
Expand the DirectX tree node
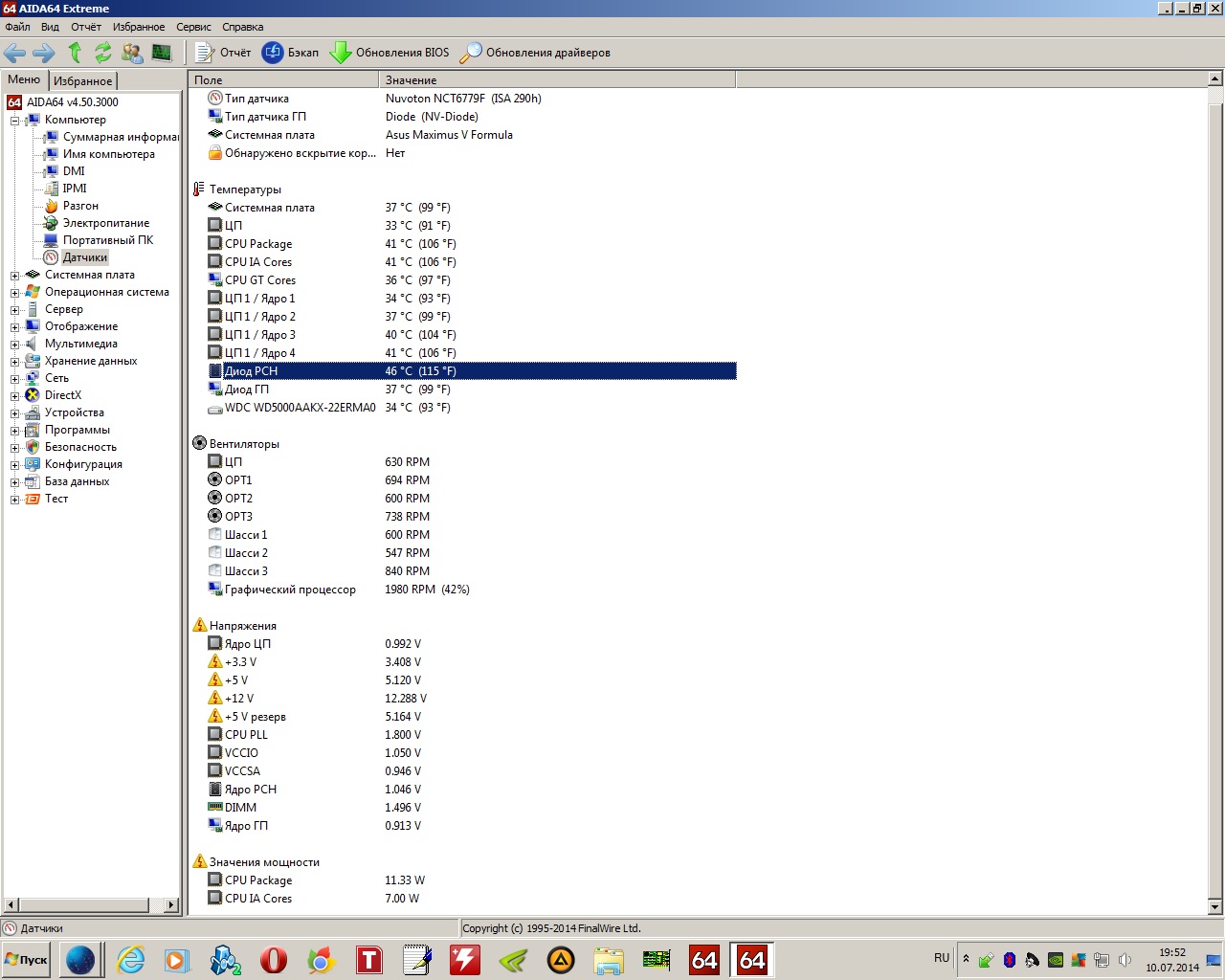point(14,396)
